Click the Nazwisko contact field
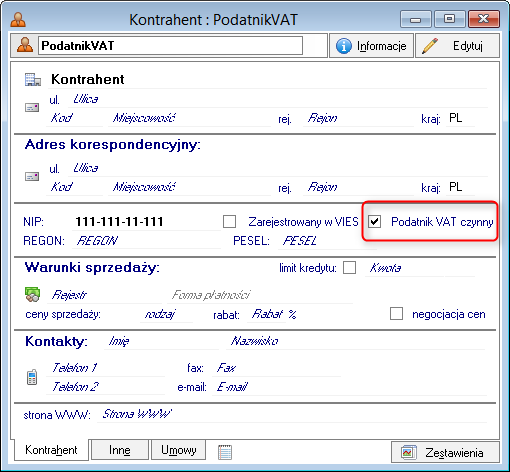 pos(355,341)
